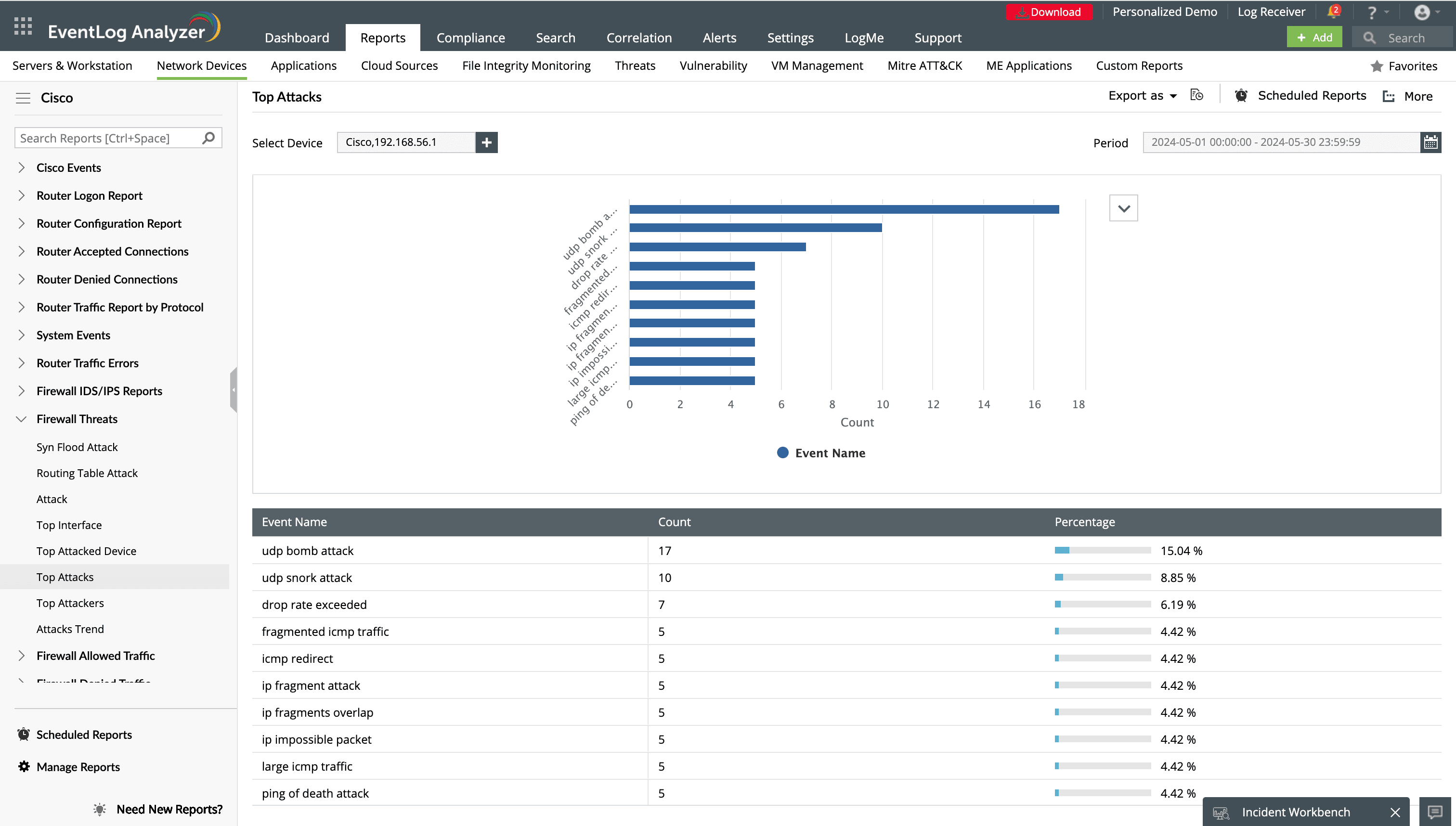Open the Cloud Sources sub-tab

click(x=399, y=66)
